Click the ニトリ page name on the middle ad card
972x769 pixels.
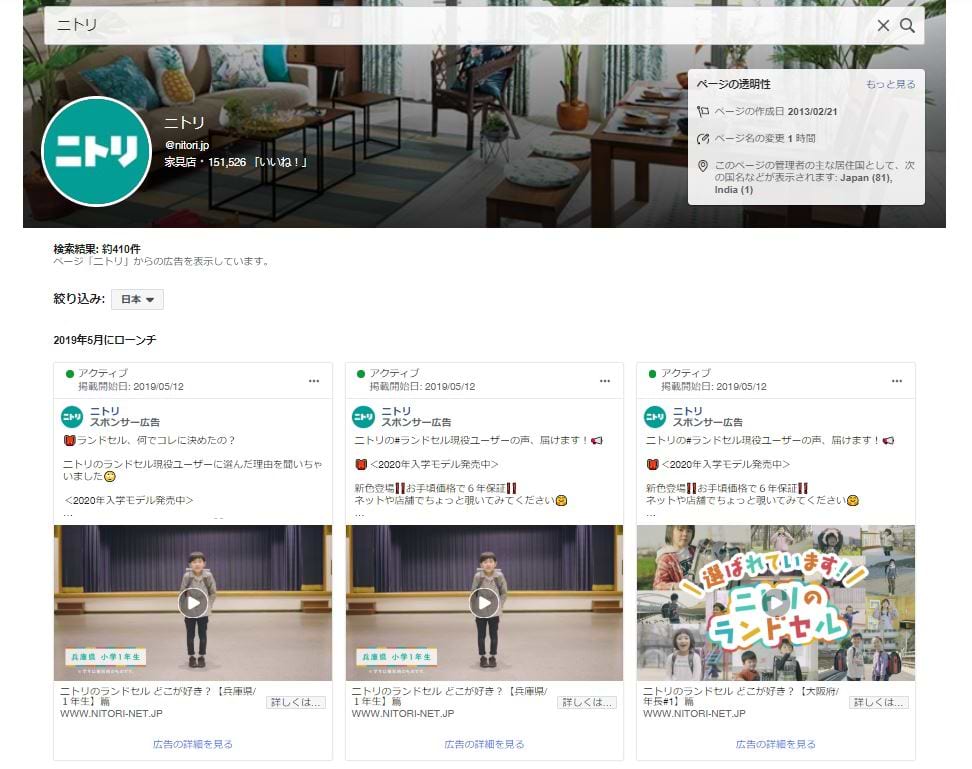tap(396, 411)
